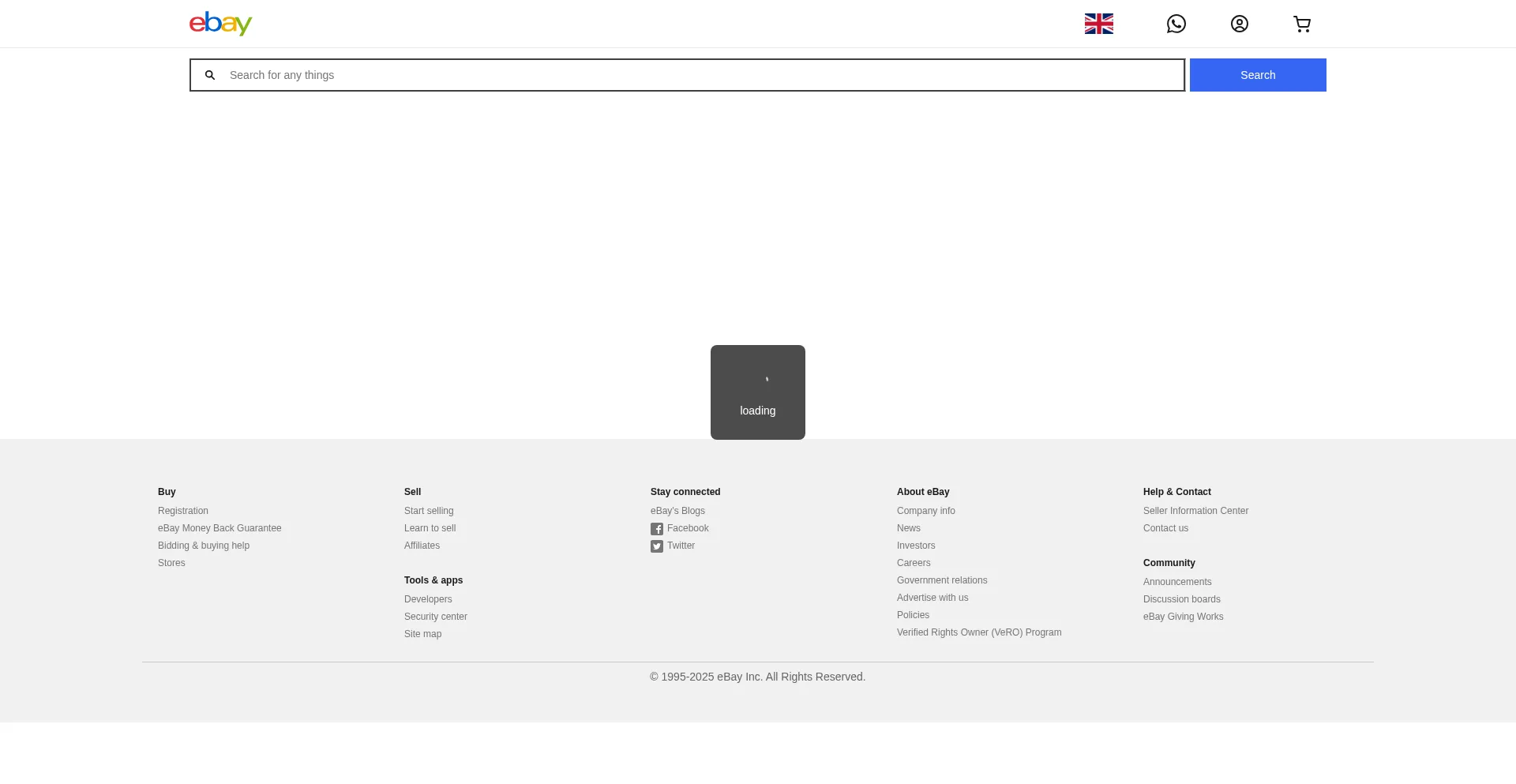Open the user account profile icon
The image size is (1516, 784).
click(1239, 24)
